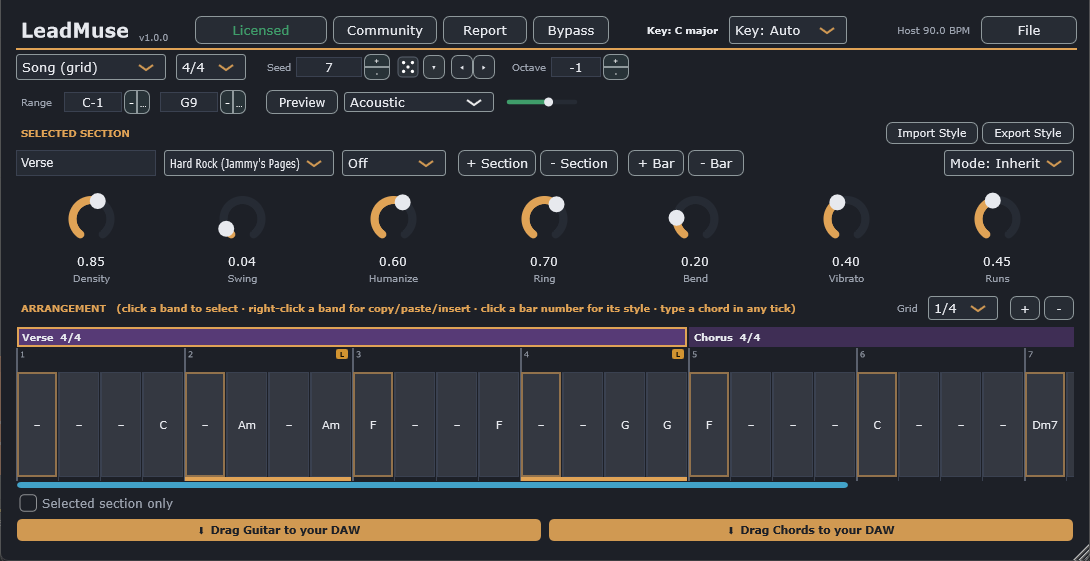Increase grid resolution with the plus button
The image size is (1090, 561).
[1025, 309]
